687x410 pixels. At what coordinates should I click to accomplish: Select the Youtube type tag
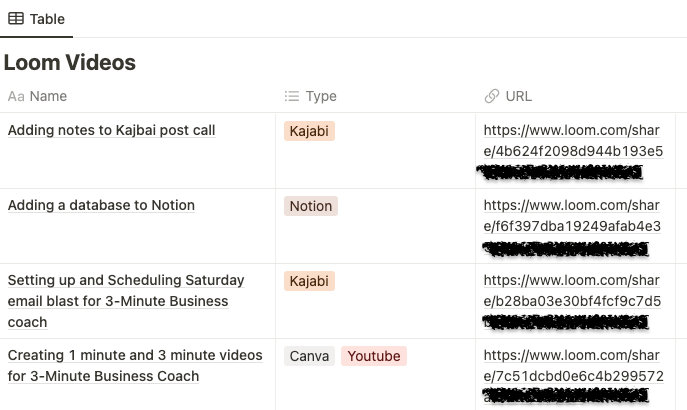point(374,356)
